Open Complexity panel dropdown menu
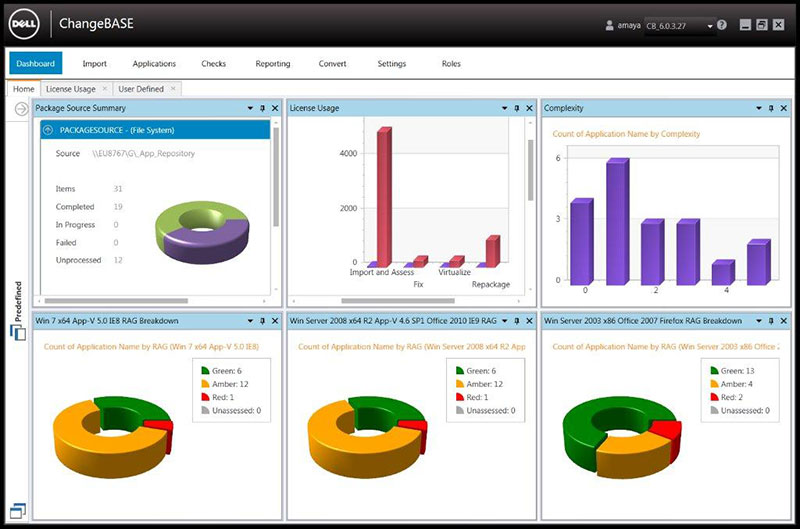Viewport: 800px width, 529px height. (759, 108)
